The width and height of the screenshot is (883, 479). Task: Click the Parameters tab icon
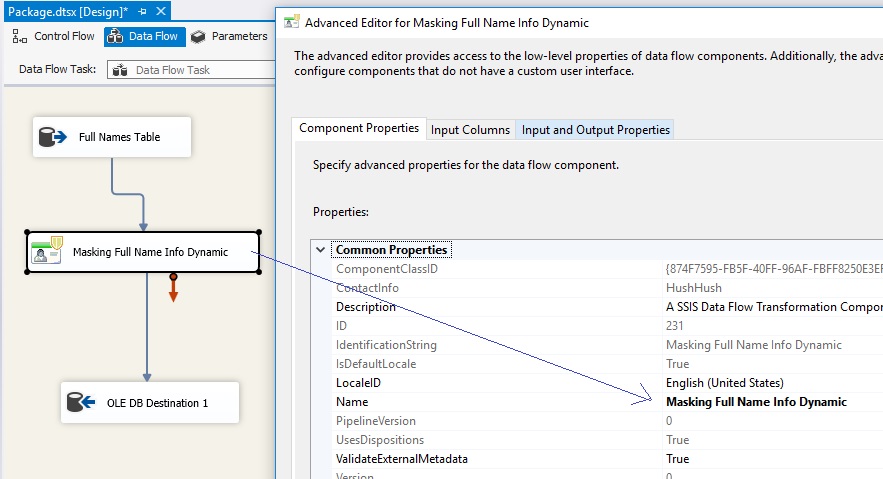point(198,37)
